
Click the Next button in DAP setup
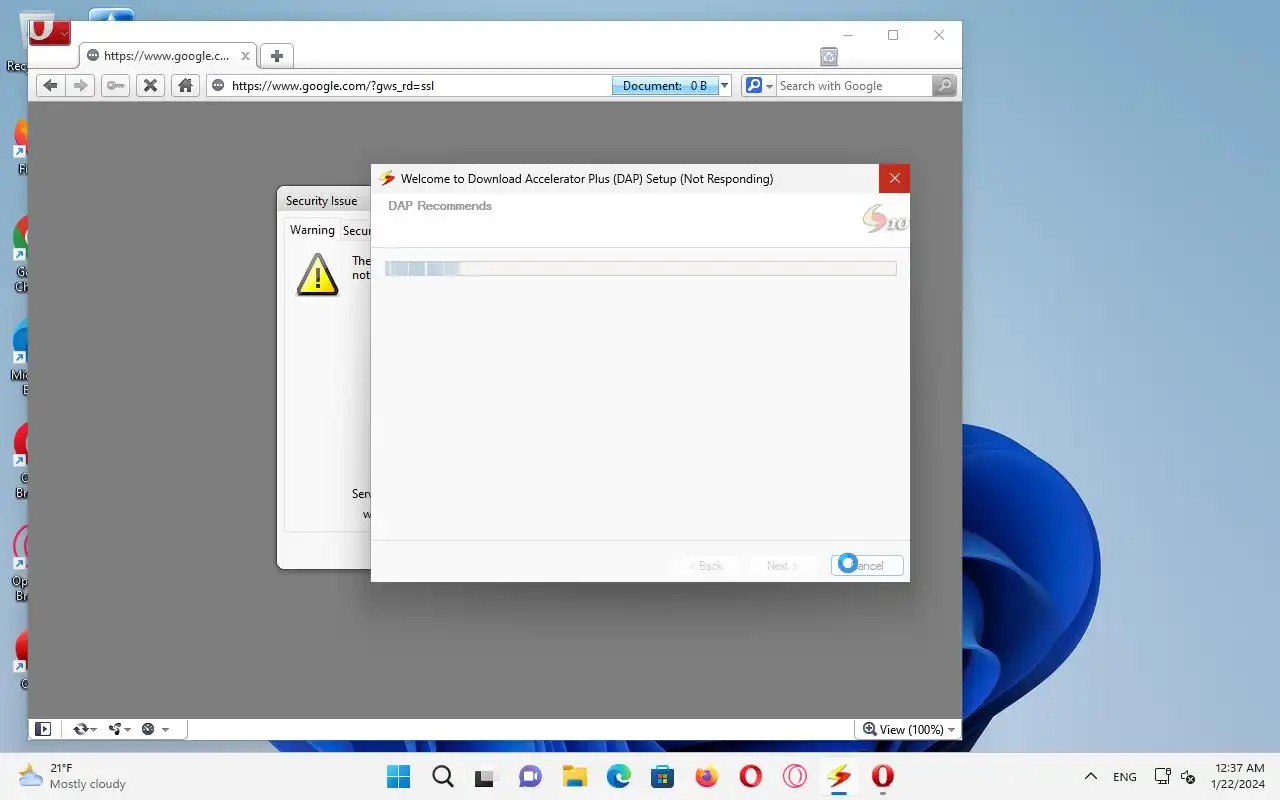[782, 565]
